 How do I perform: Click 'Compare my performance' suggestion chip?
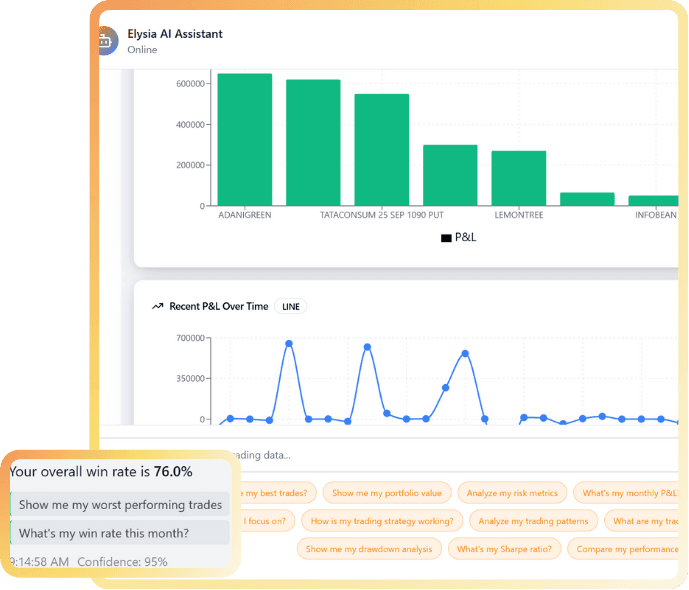pos(625,549)
